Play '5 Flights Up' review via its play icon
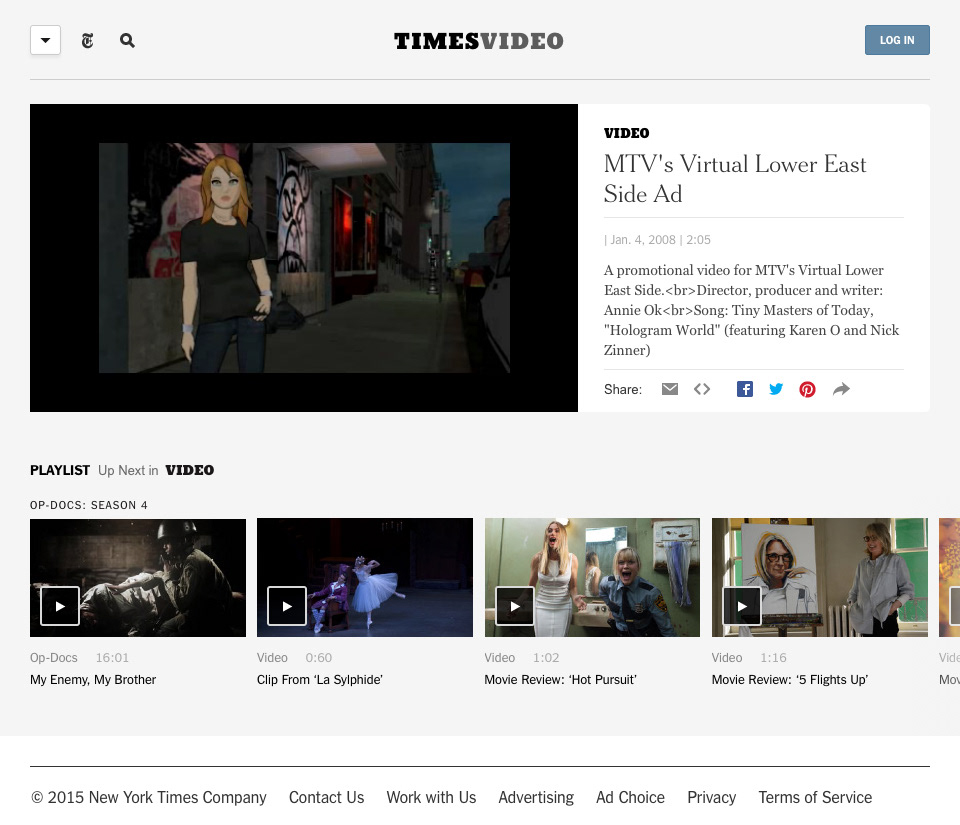This screenshot has height=825, width=960. pos(742,606)
